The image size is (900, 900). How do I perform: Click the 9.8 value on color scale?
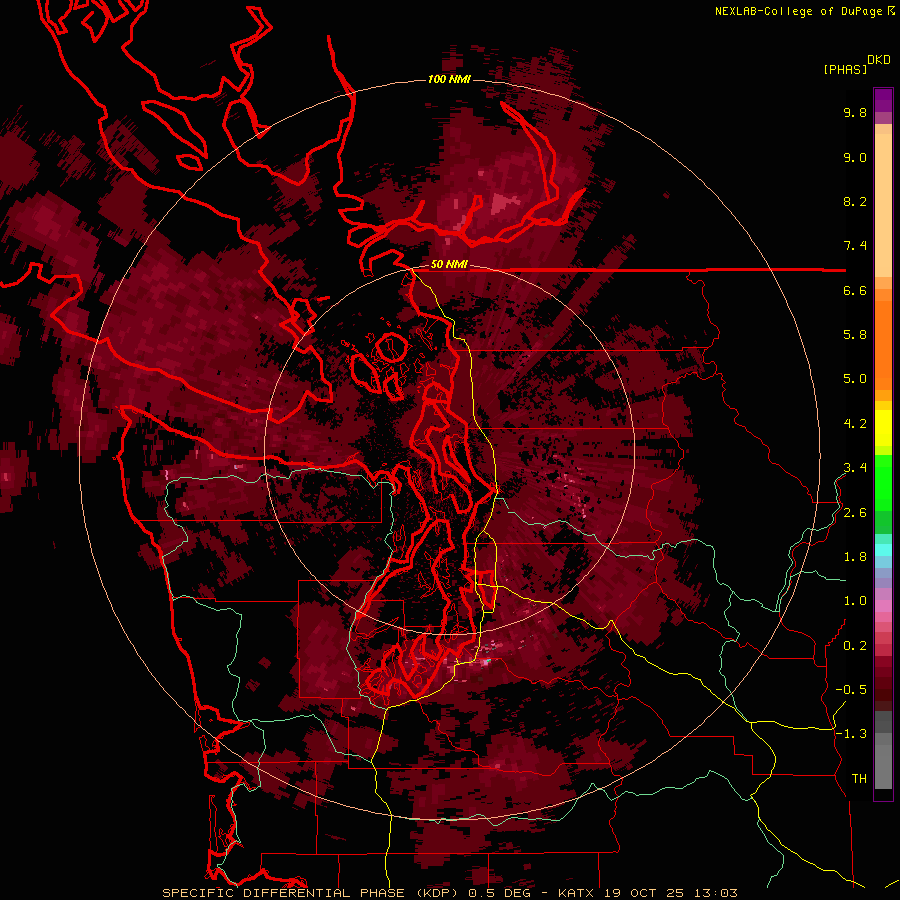[855, 113]
